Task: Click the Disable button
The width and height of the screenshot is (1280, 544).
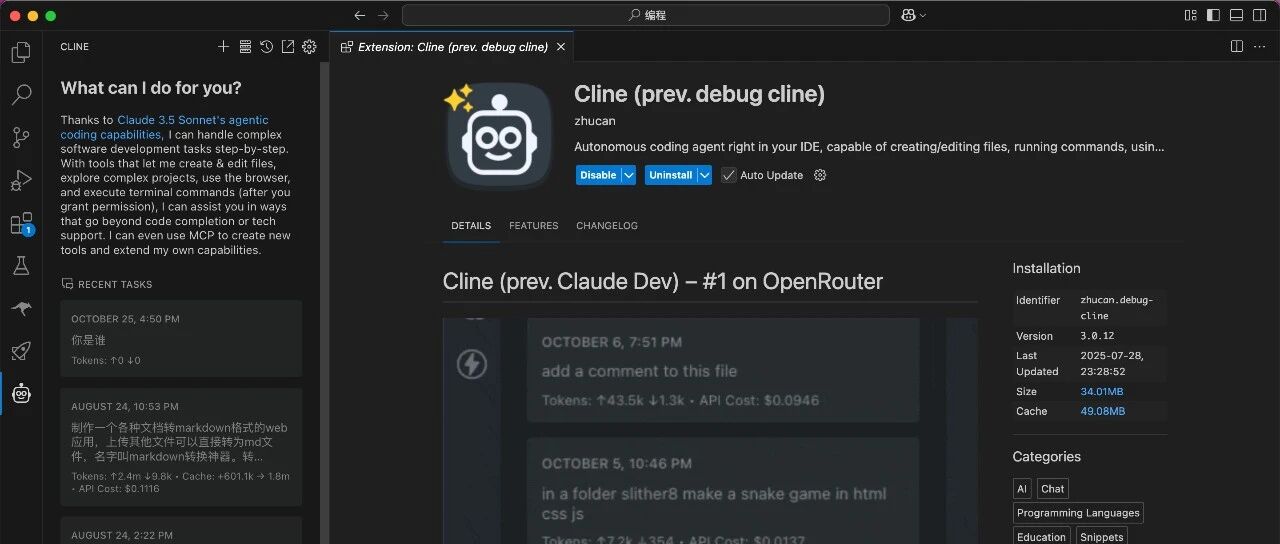Action: [x=598, y=175]
